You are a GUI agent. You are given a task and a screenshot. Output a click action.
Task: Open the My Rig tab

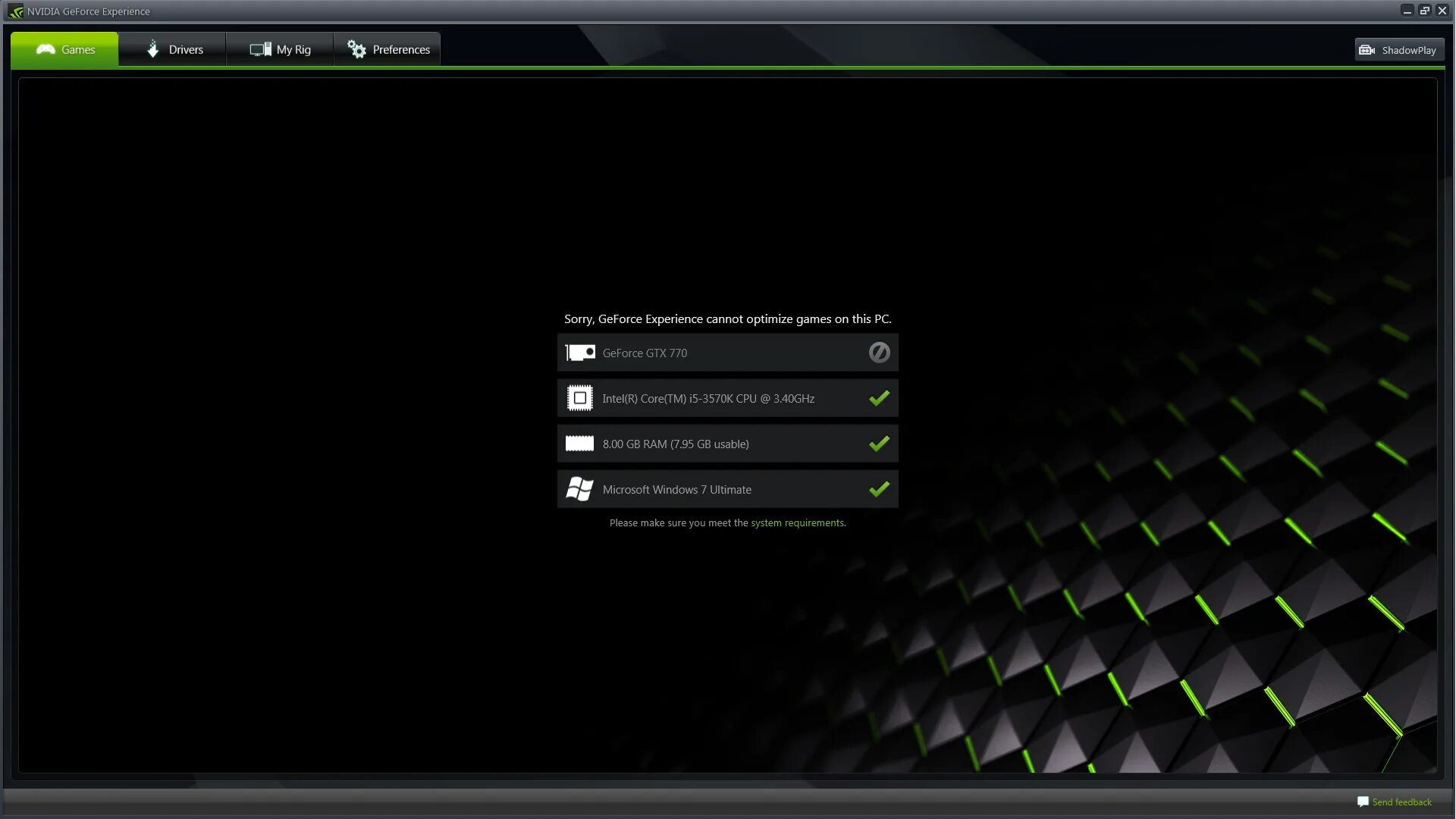point(292,49)
